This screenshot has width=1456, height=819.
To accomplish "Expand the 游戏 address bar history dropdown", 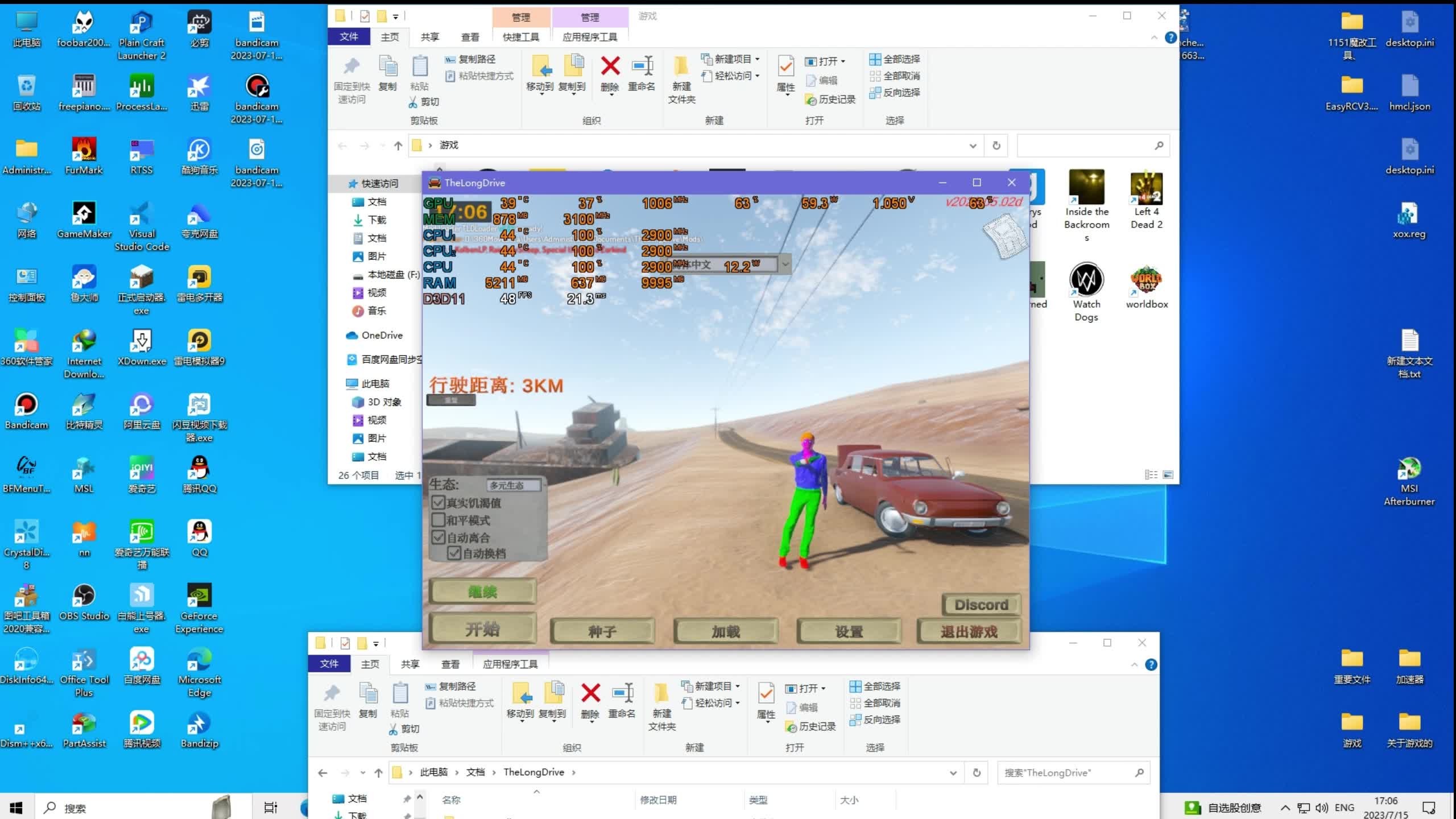I will click(973, 146).
